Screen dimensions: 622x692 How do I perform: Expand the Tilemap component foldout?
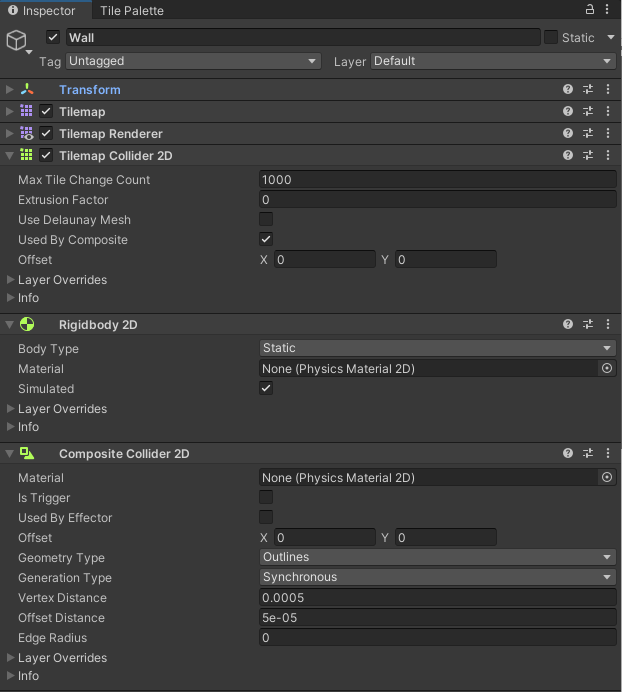pyautogui.click(x=9, y=111)
